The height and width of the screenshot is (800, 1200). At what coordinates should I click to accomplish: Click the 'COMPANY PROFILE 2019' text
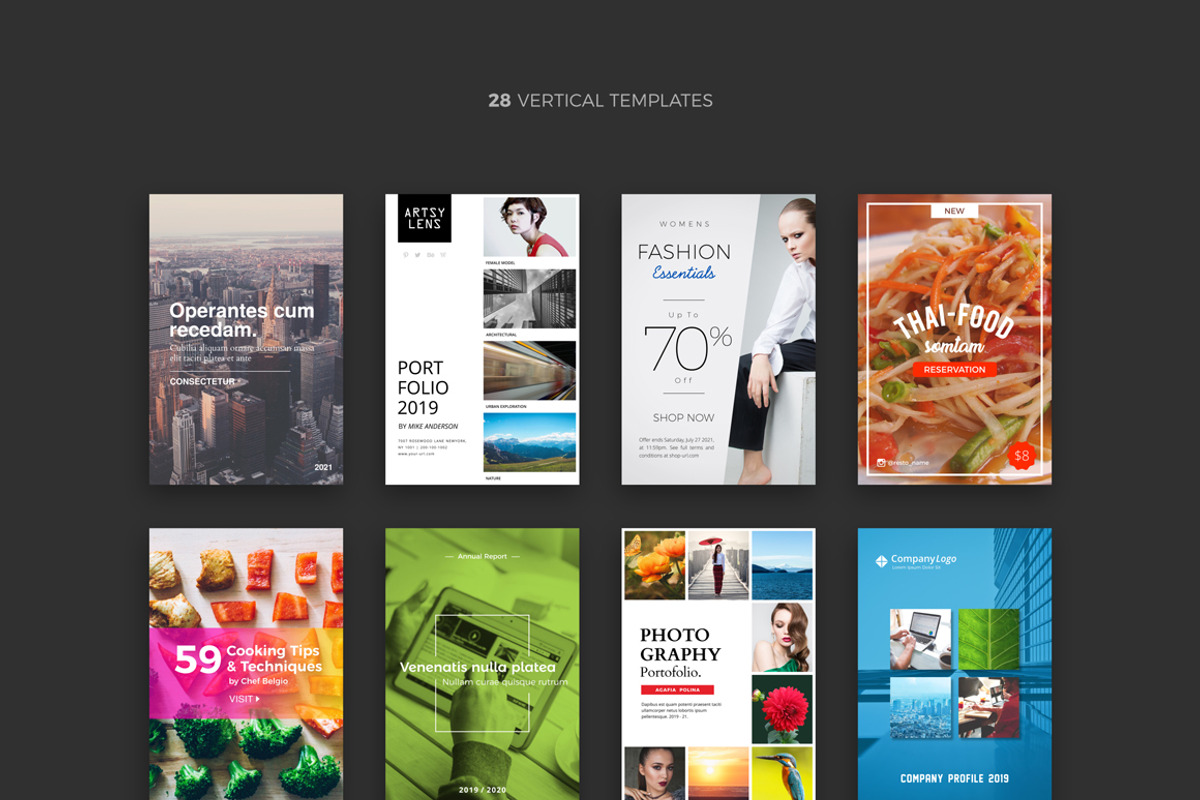point(954,779)
